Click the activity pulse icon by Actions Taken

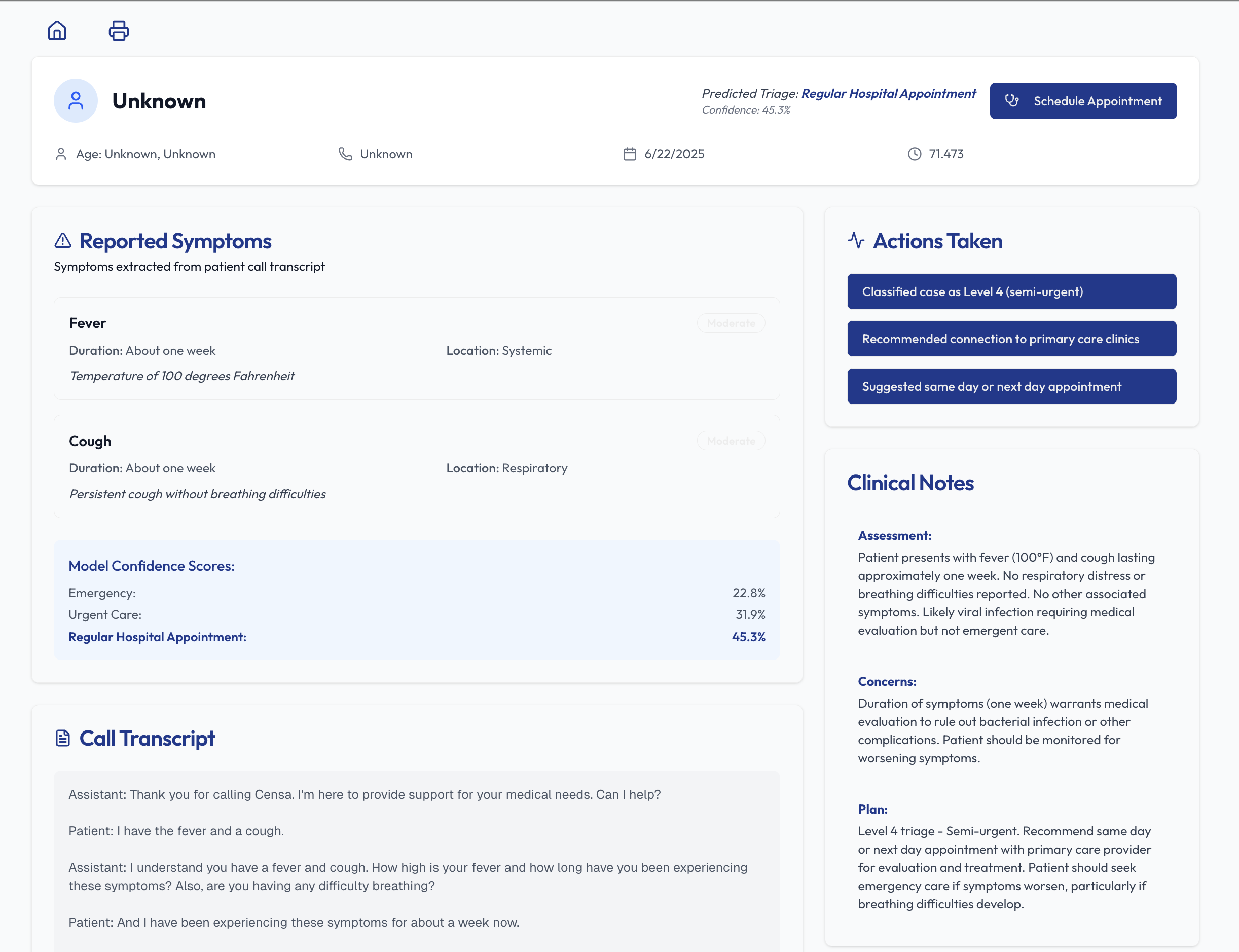point(856,241)
